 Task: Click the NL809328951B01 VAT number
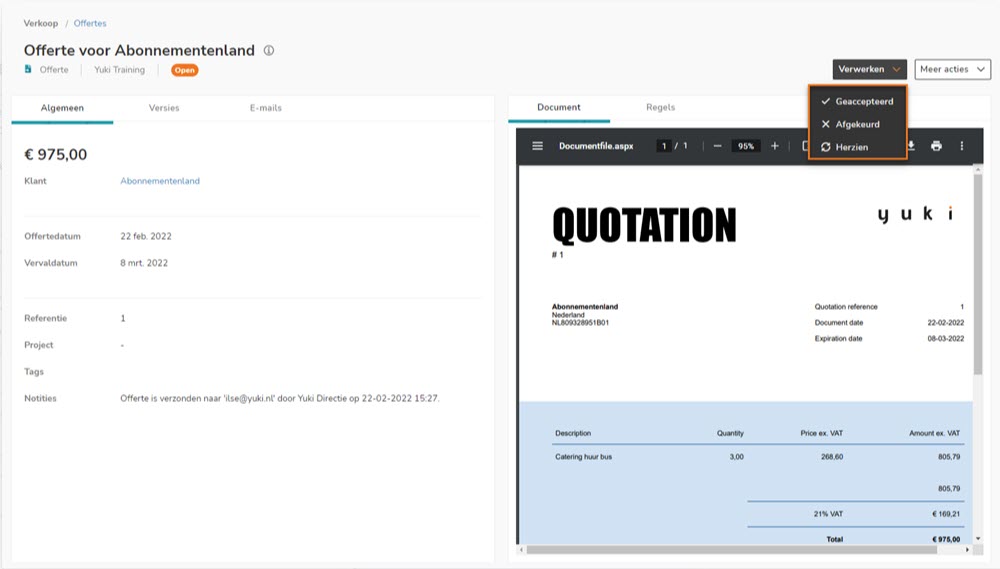pyautogui.click(x=580, y=323)
